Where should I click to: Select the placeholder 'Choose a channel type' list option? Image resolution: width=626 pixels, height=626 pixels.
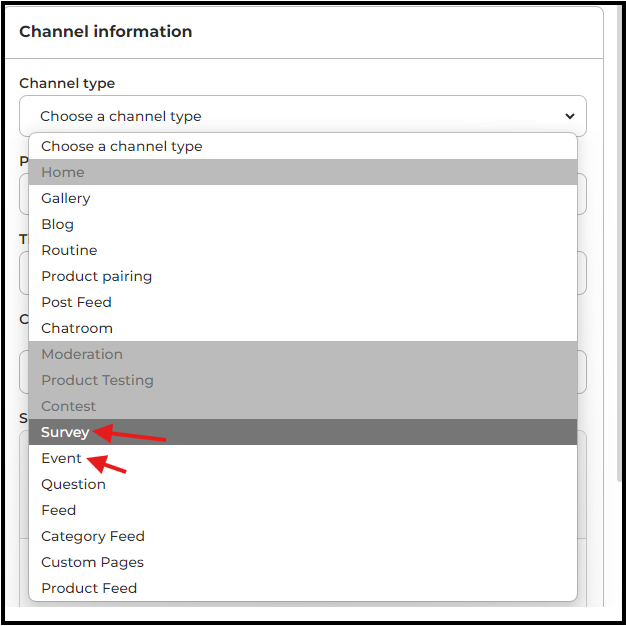(x=303, y=146)
